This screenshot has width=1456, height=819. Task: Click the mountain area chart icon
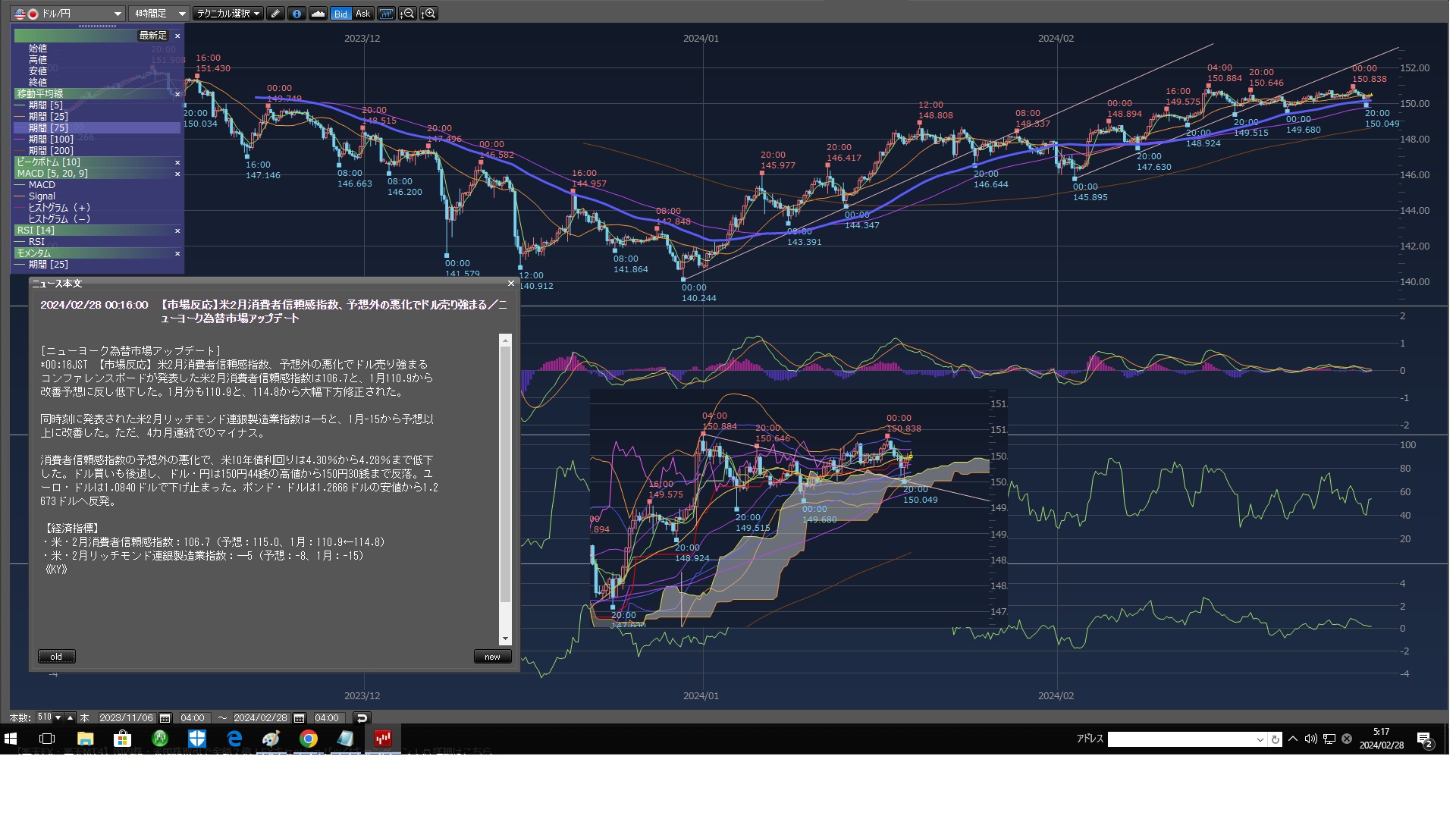pos(318,14)
